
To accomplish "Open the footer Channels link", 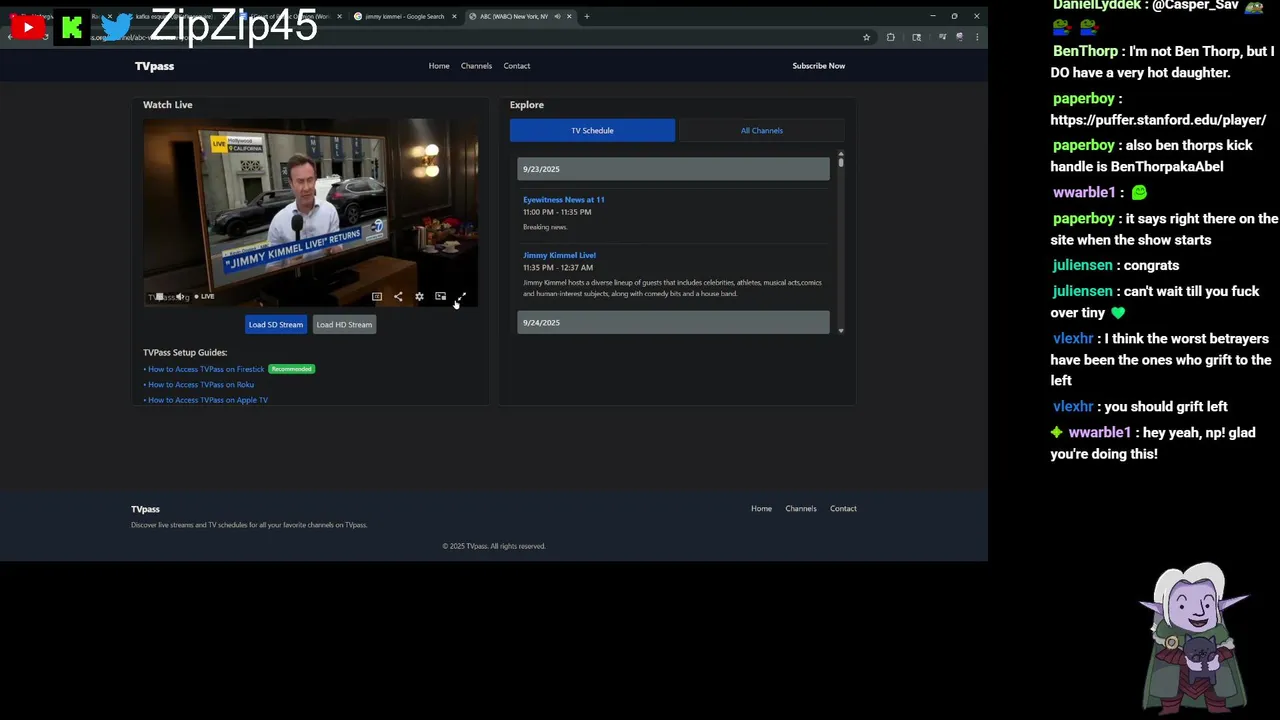I will pos(801,509).
